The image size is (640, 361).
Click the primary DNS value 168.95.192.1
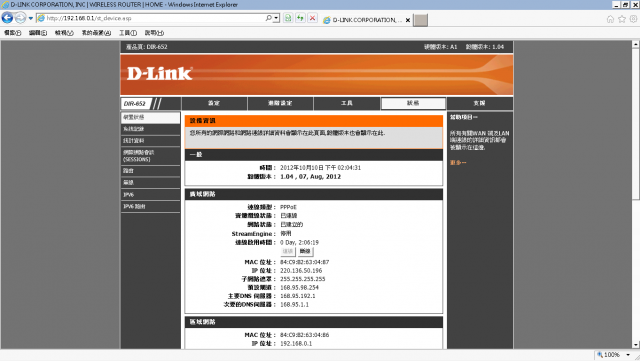(x=298, y=296)
